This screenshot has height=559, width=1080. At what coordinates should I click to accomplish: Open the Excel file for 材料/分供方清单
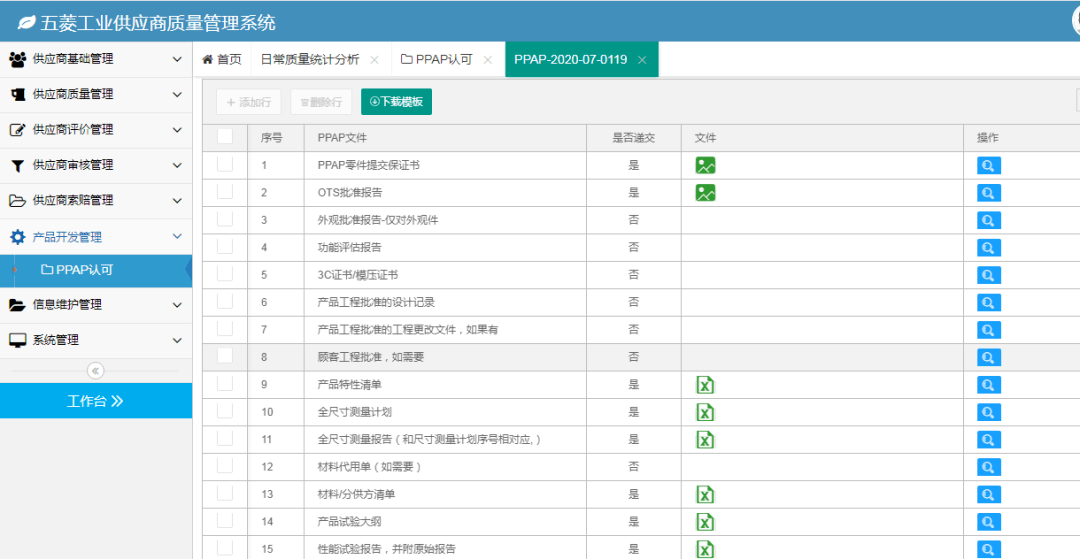[705, 494]
